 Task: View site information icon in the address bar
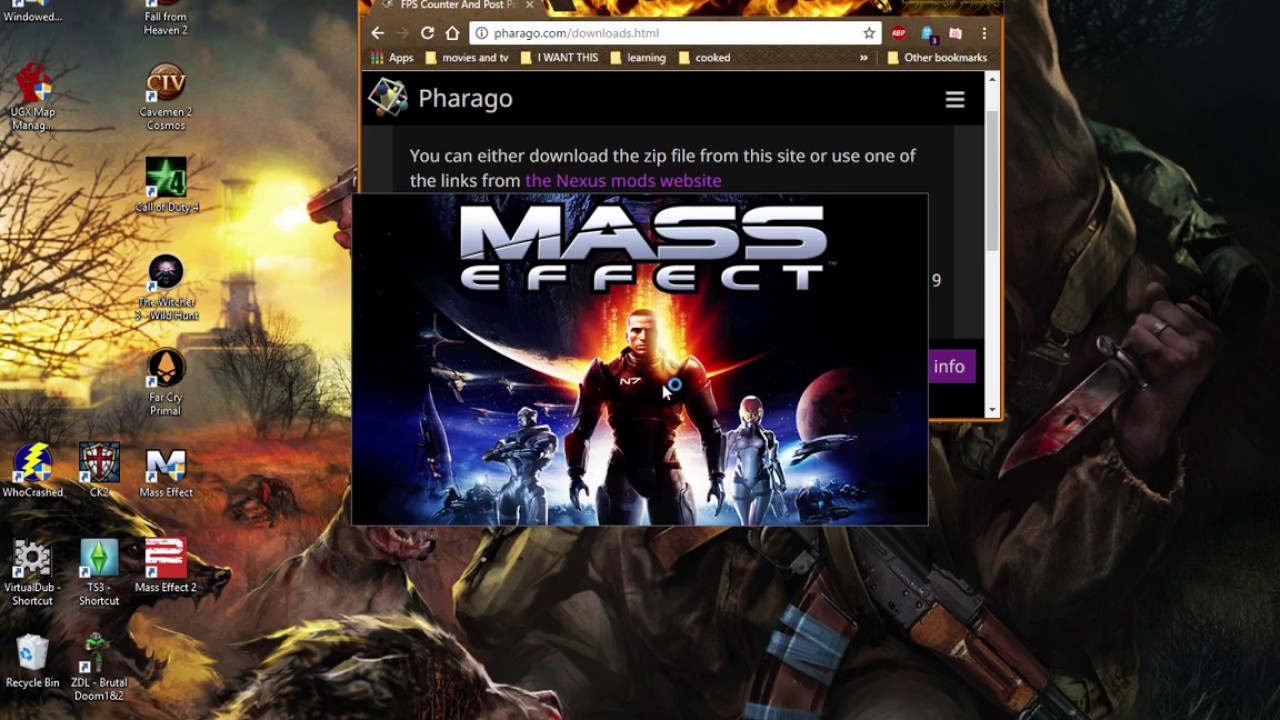click(481, 33)
